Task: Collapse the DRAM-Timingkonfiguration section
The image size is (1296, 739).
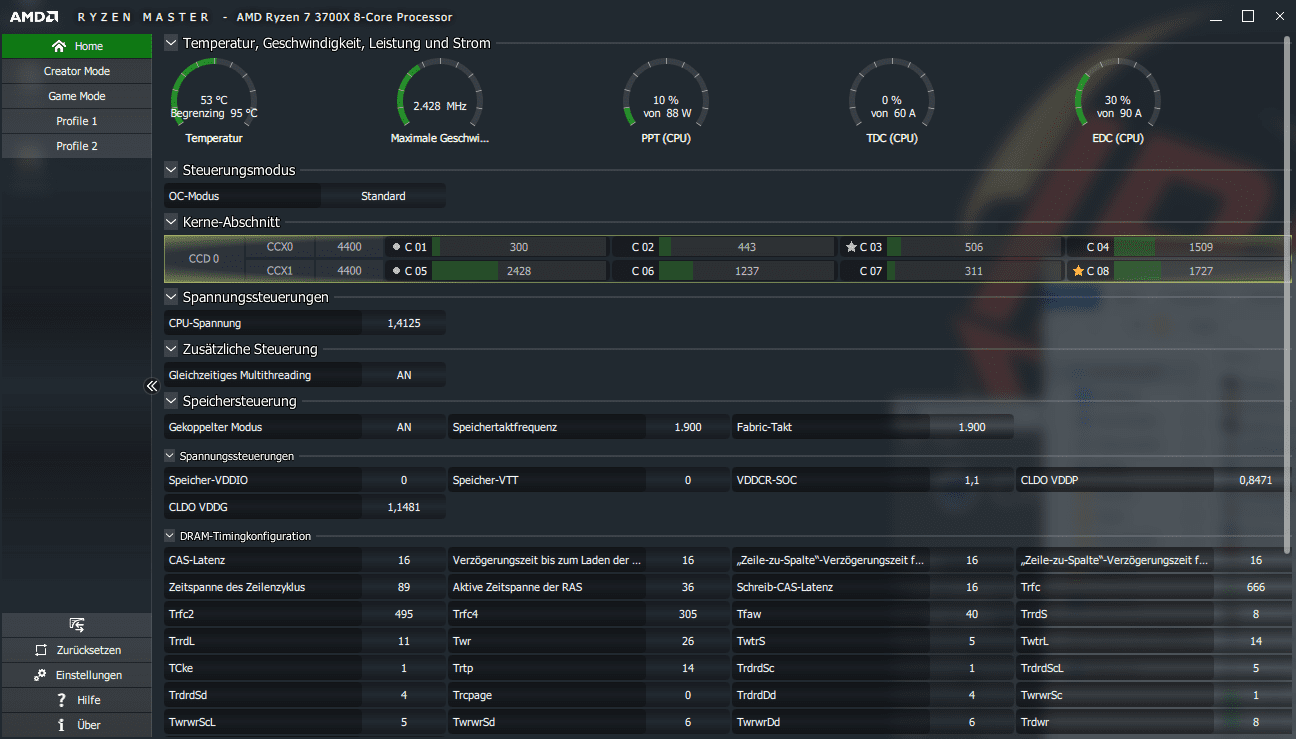Action: [171, 536]
